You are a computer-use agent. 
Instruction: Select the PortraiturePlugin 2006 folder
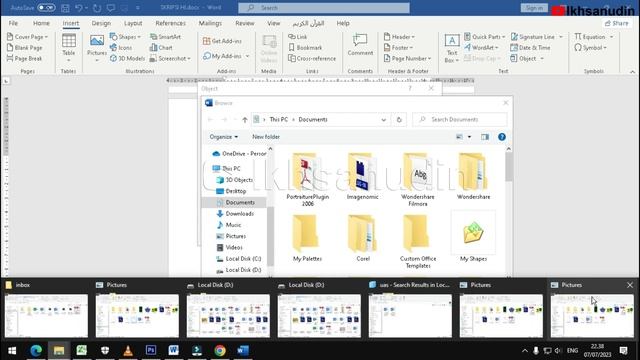click(307, 179)
